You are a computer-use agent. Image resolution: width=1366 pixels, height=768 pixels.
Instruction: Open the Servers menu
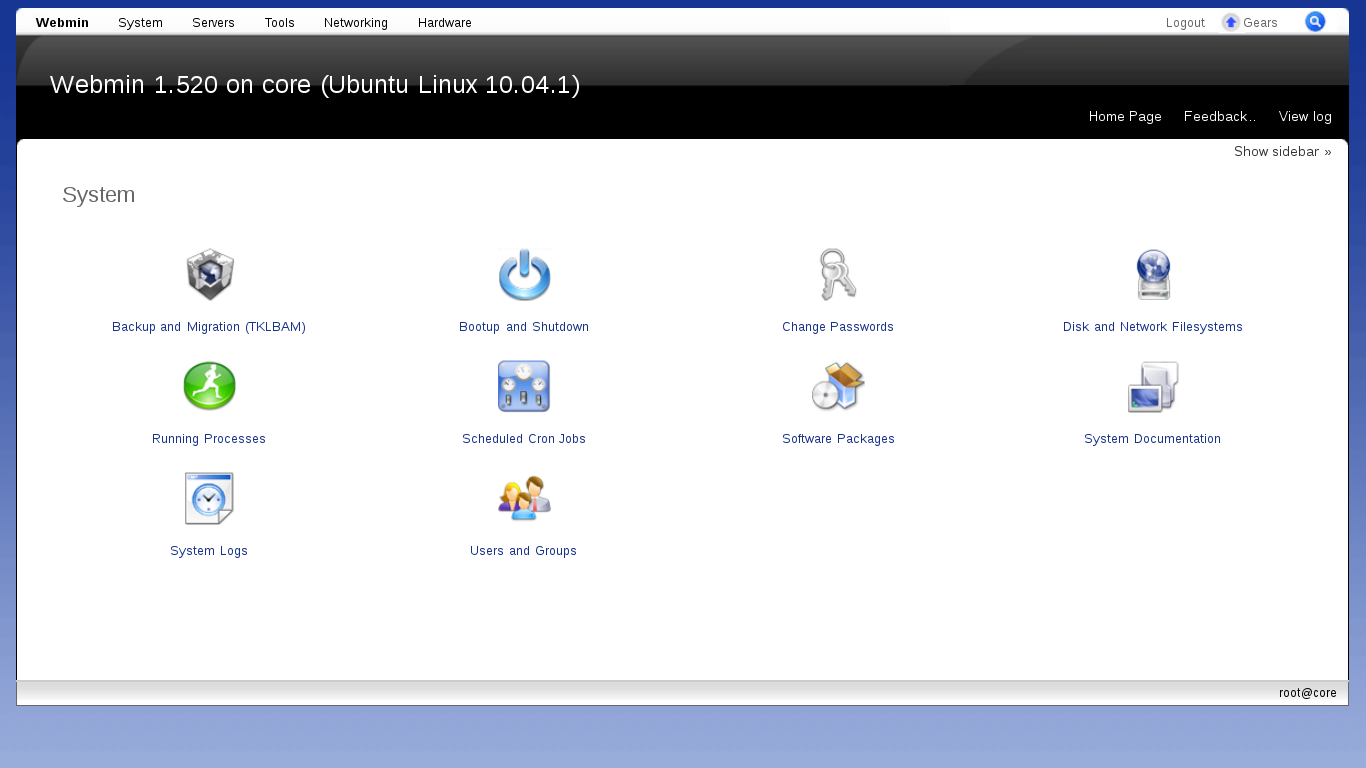coord(213,23)
